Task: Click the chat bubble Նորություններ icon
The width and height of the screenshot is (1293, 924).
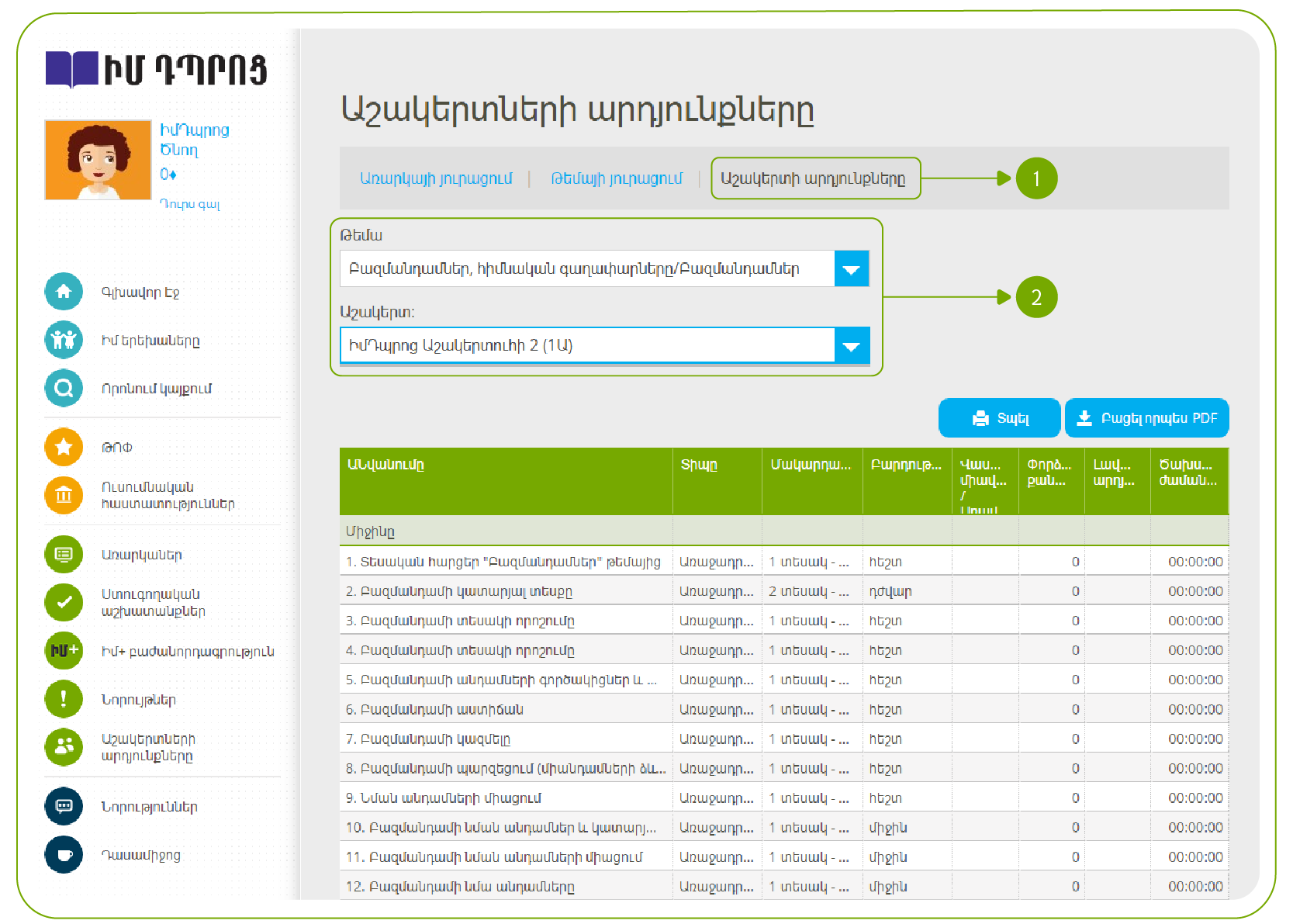Action: pyautogui.click(x=64, y=806)
